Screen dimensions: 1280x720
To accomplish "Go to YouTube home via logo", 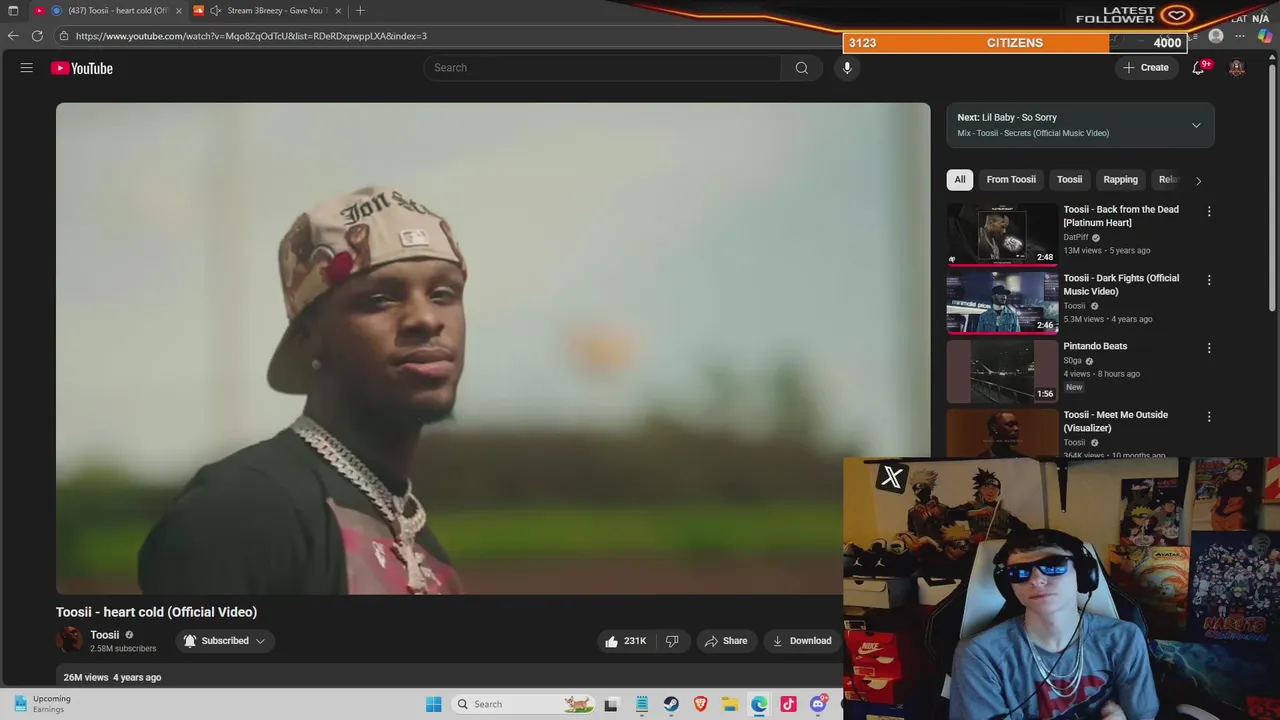I will pos(82,68).
